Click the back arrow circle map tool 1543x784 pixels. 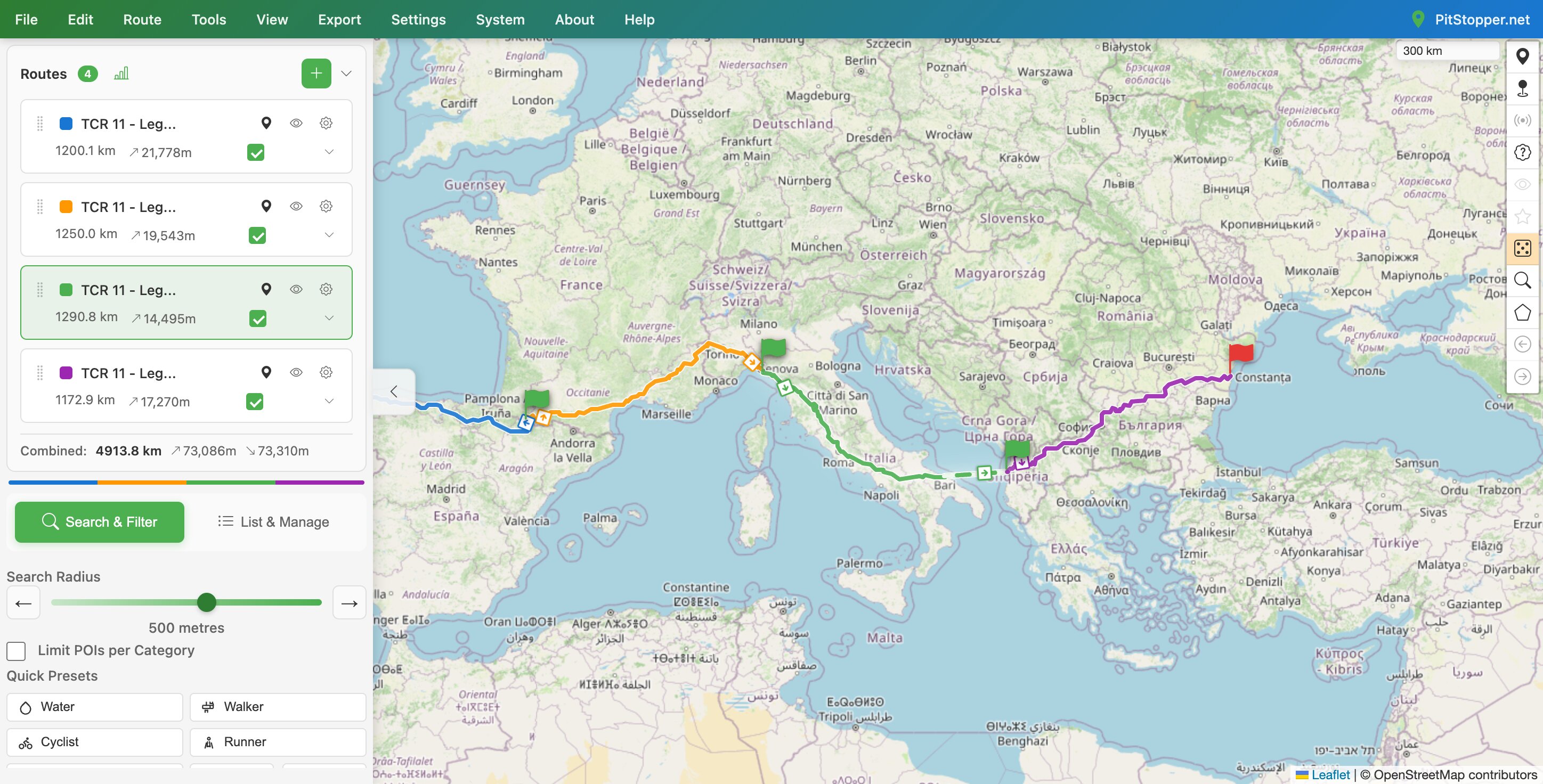pos(1522,345)
